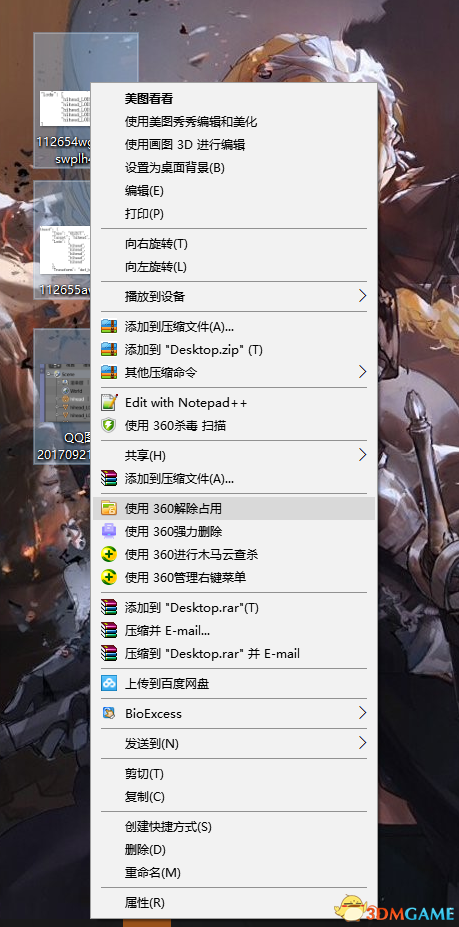Click the orange folder icon for 360解除占用
Viewport: 459px width, 927px height.
[x=109, y=508]
